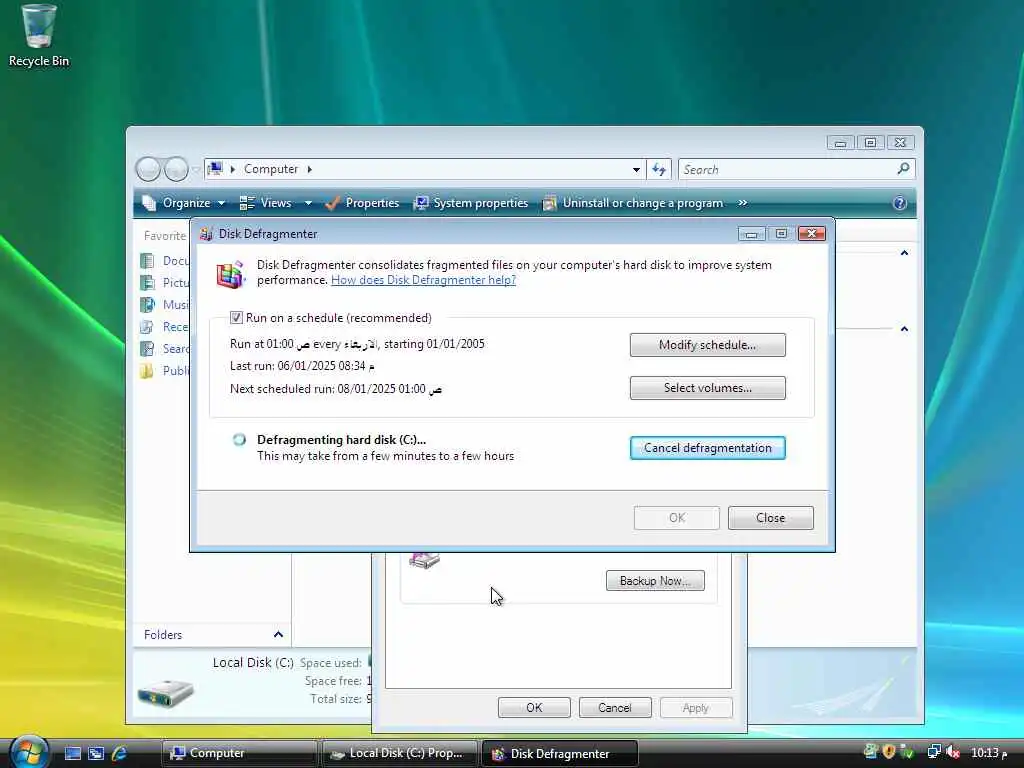Click Select volumes button

coord(707,388)
